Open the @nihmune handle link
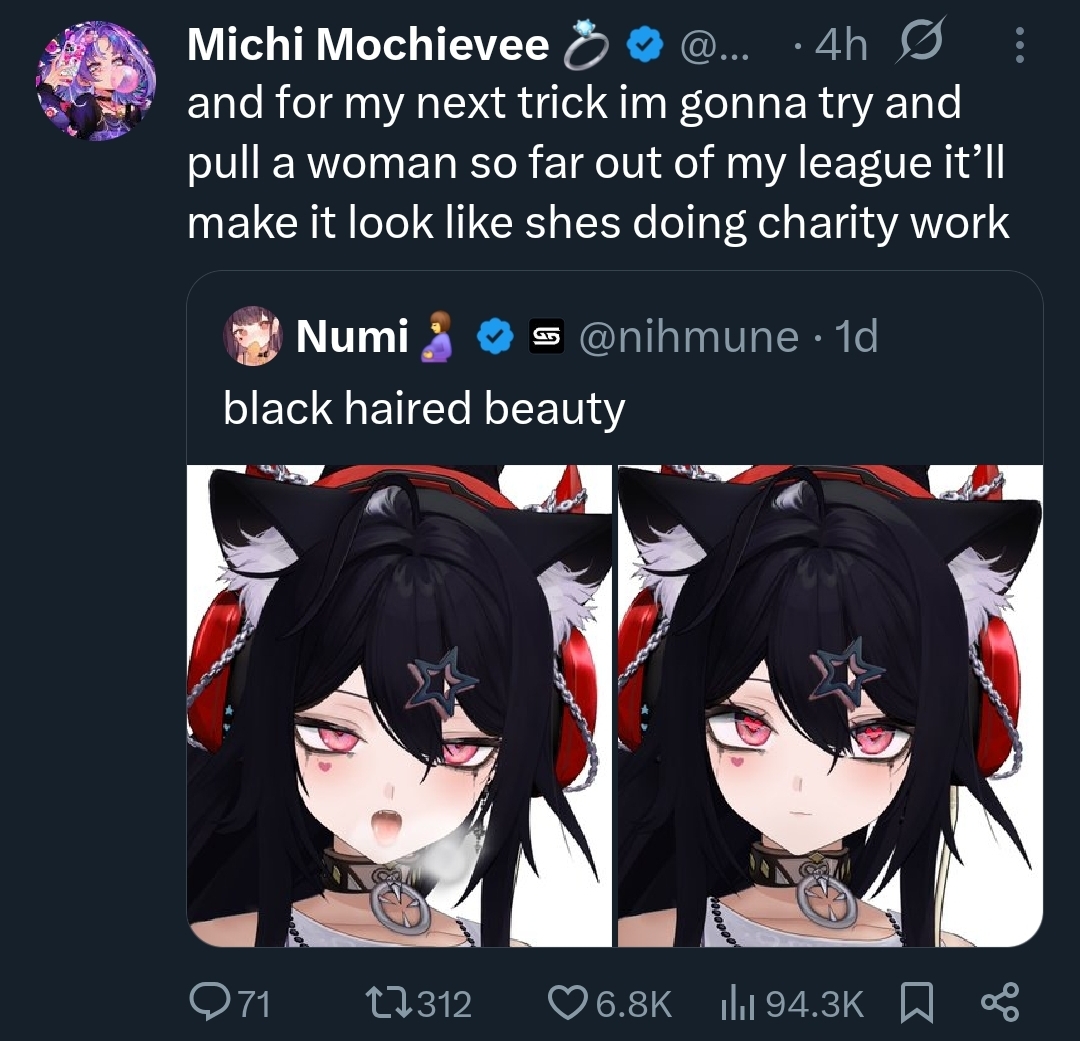The height and width of the screenshot is (1041, 1080). tap(689, 337)
